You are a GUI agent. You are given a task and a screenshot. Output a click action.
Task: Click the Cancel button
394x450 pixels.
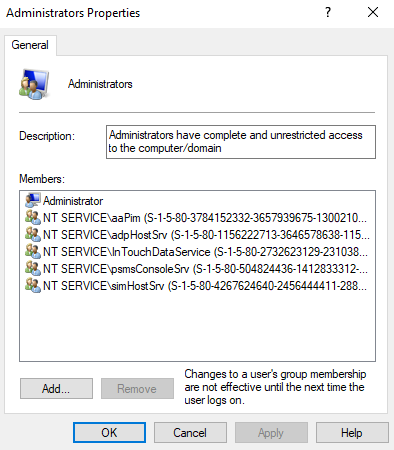190,433
